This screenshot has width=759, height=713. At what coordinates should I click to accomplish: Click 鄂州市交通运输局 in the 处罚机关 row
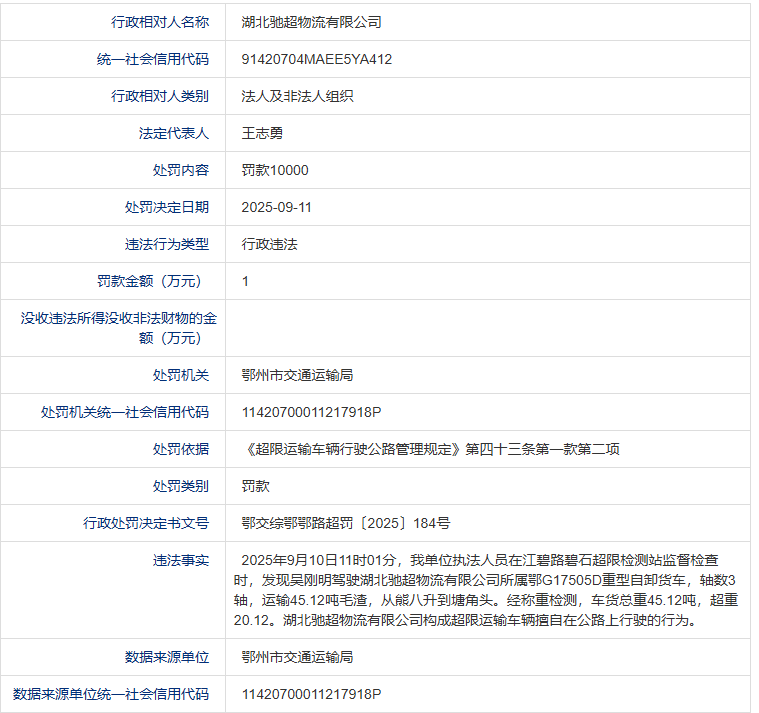297,375
